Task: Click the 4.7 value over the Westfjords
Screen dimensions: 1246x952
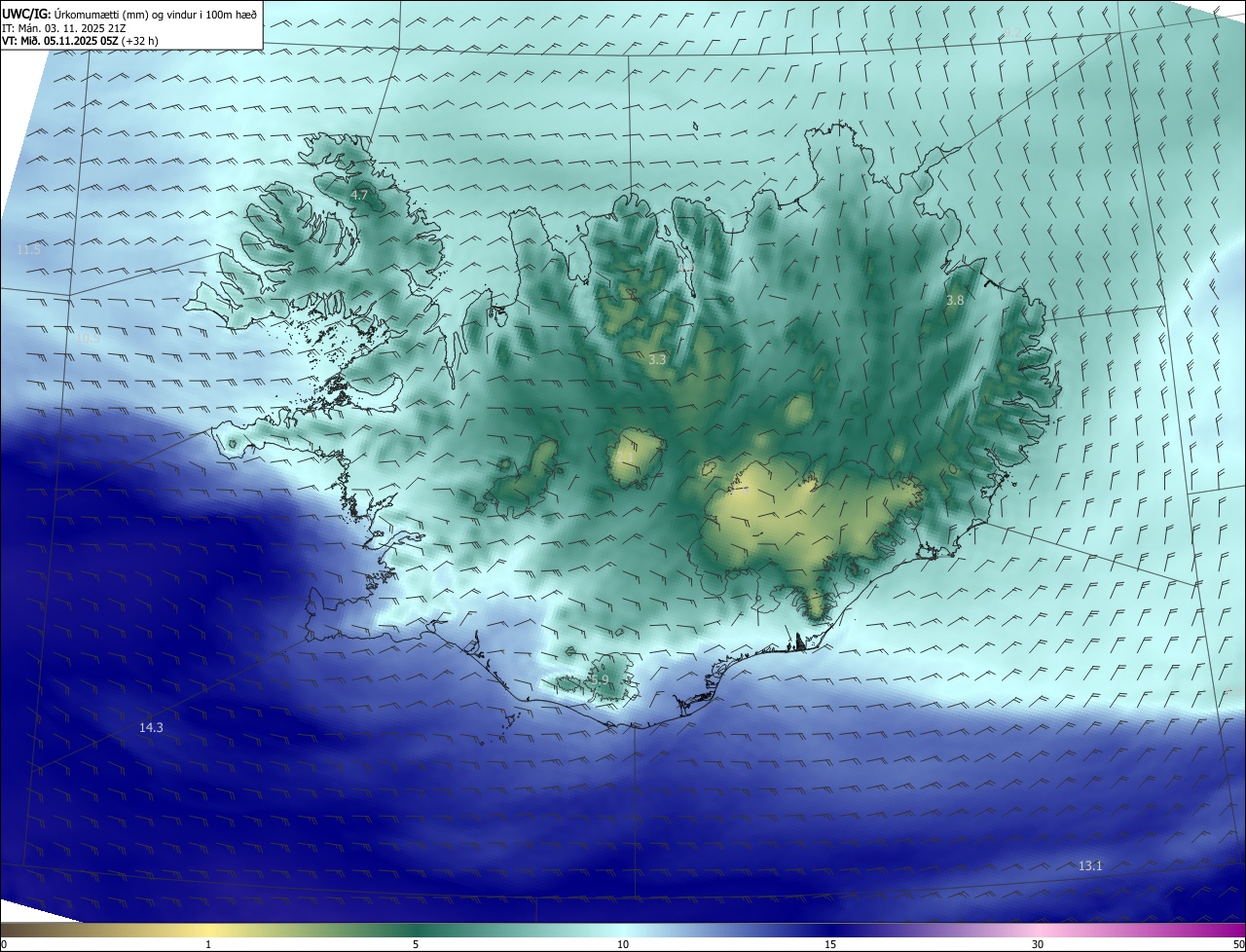Action: tap(359, 196)
